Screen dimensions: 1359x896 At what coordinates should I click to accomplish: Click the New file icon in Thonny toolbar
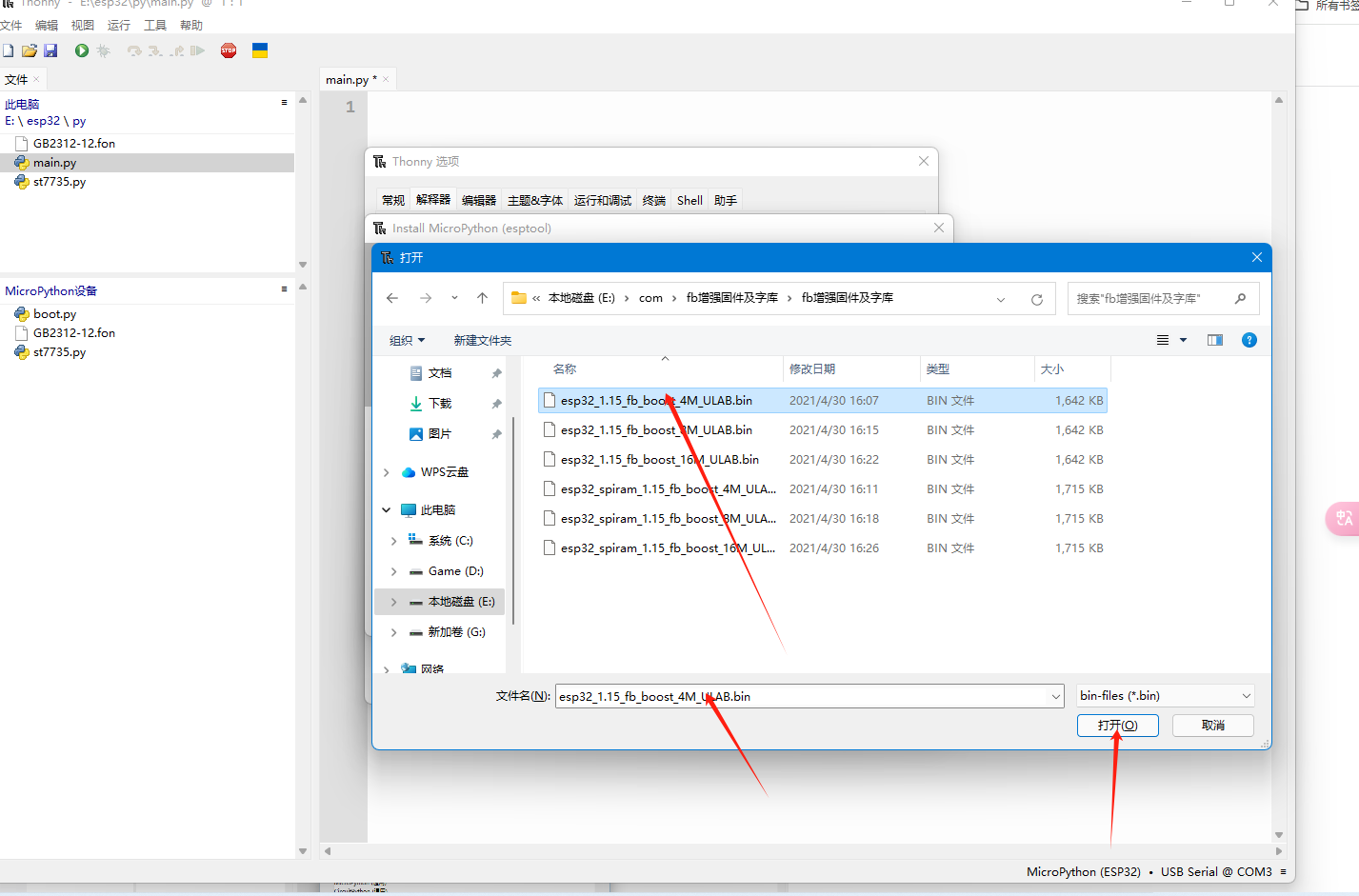click(x=8, y=50)
